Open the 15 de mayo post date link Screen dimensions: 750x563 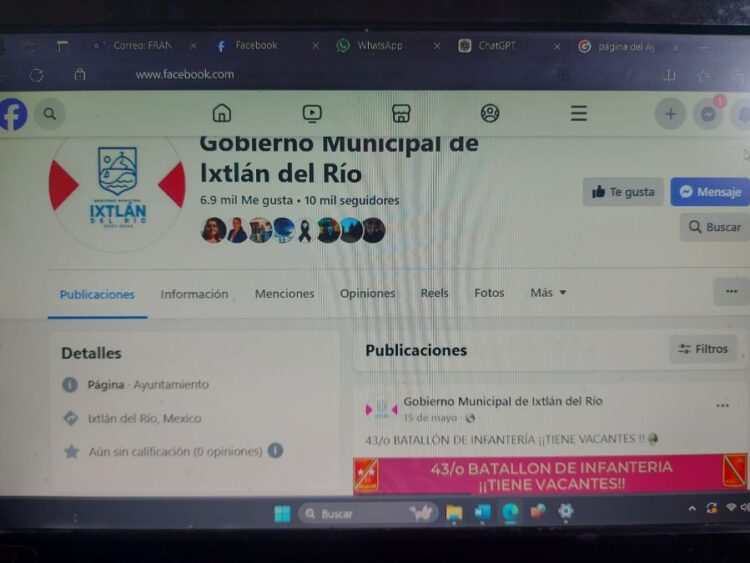[x=430, y=418]
